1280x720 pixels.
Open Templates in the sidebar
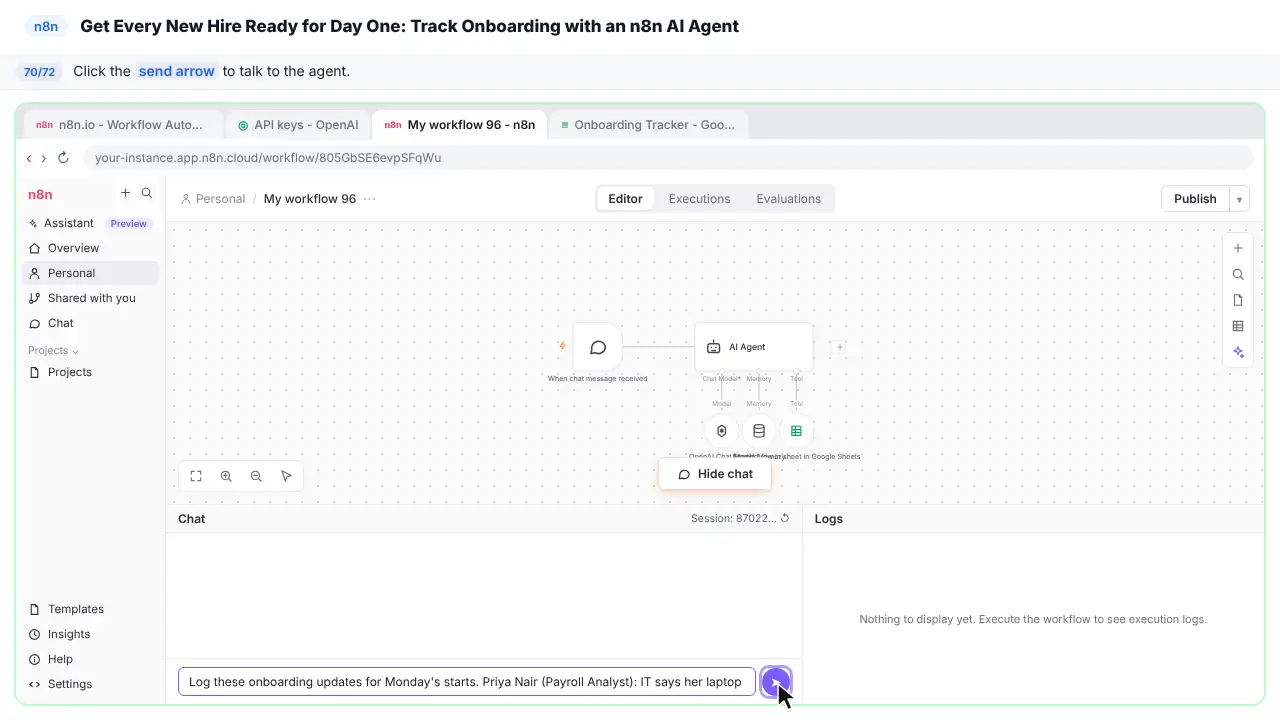tap(76, 609)
